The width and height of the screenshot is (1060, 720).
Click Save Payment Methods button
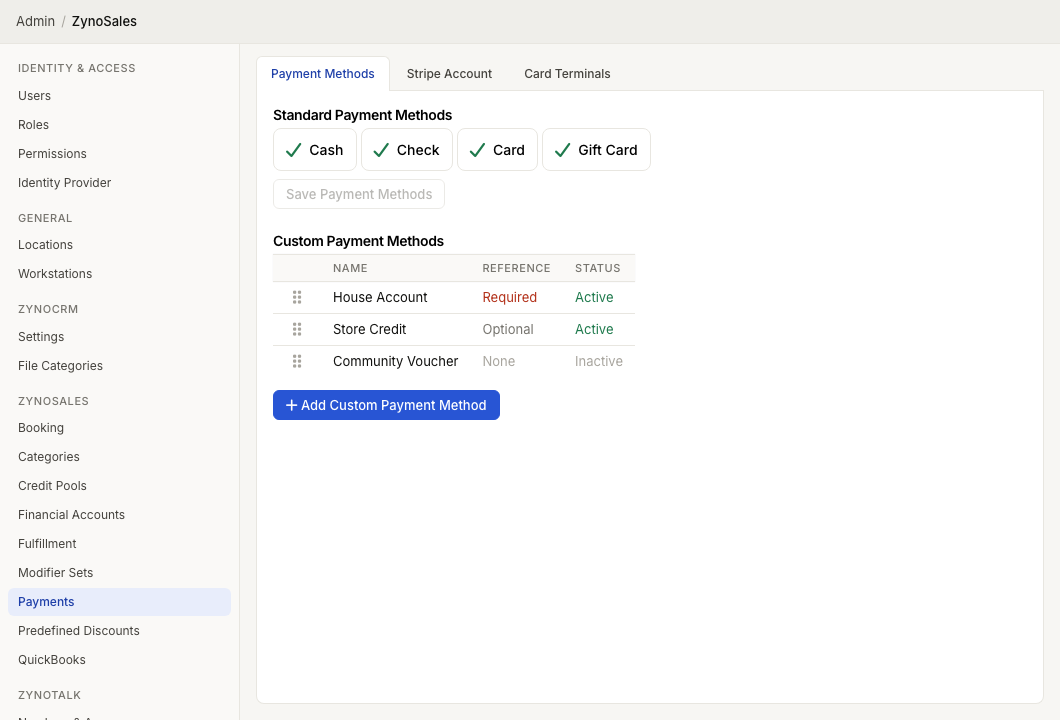[x=358, y=194]
